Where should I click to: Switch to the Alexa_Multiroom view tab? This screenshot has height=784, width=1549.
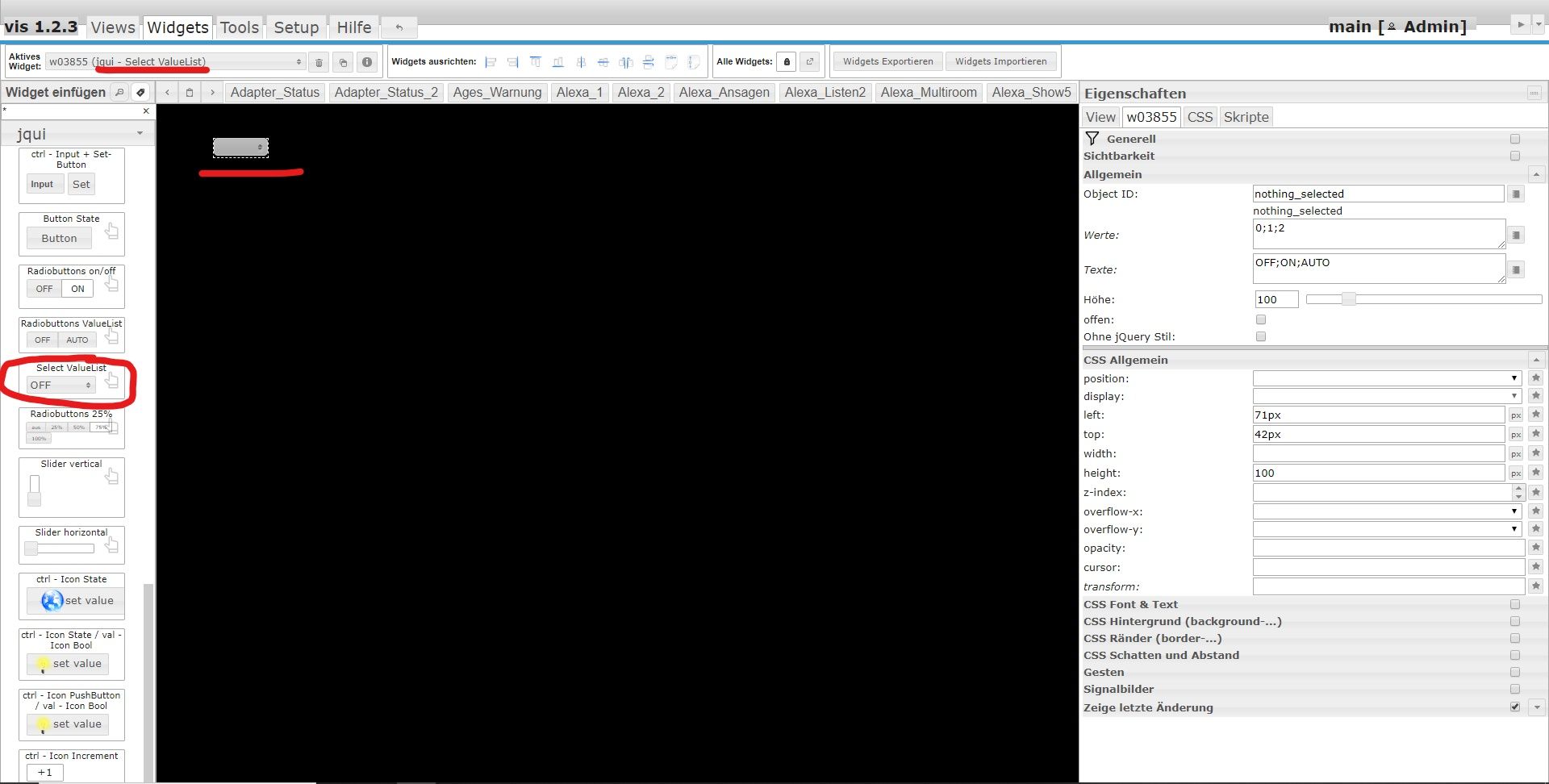[x=929, y=93]
